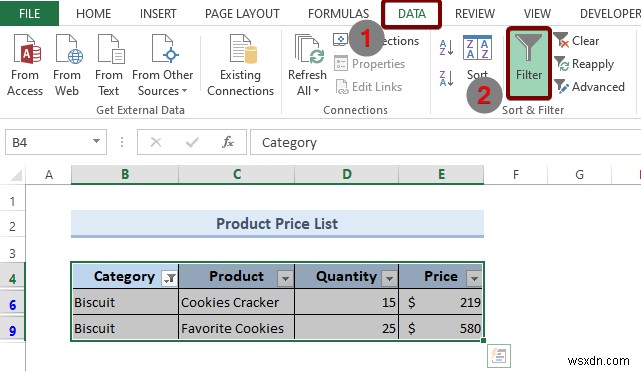Image resolution: width=641 pixels, height=371 pixels.
Task: Select row 6 header
Action: (13, 305)
